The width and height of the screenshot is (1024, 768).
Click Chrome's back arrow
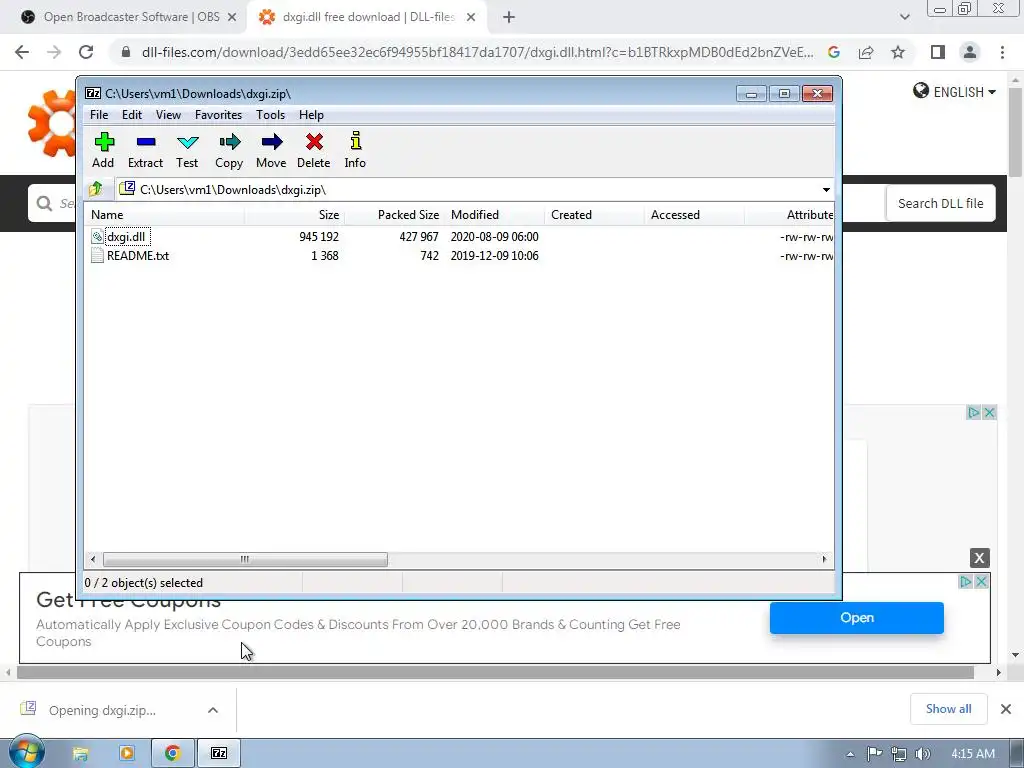22,52
